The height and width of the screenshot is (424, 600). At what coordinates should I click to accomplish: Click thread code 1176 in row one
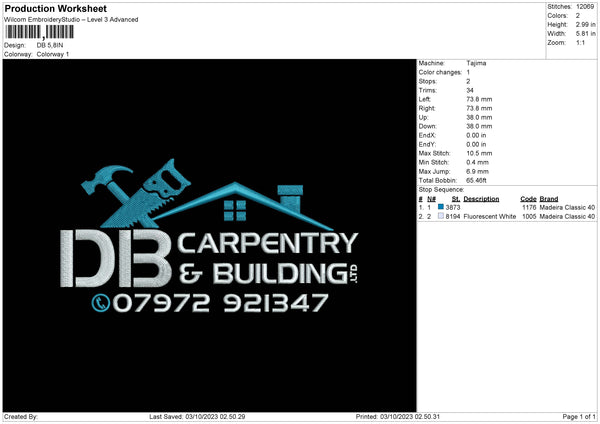click(529, 207)
